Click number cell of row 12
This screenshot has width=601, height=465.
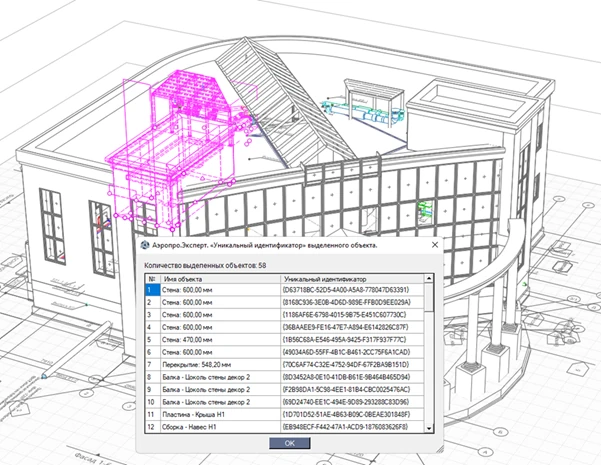pyautogui.click(x=153, y=427)
